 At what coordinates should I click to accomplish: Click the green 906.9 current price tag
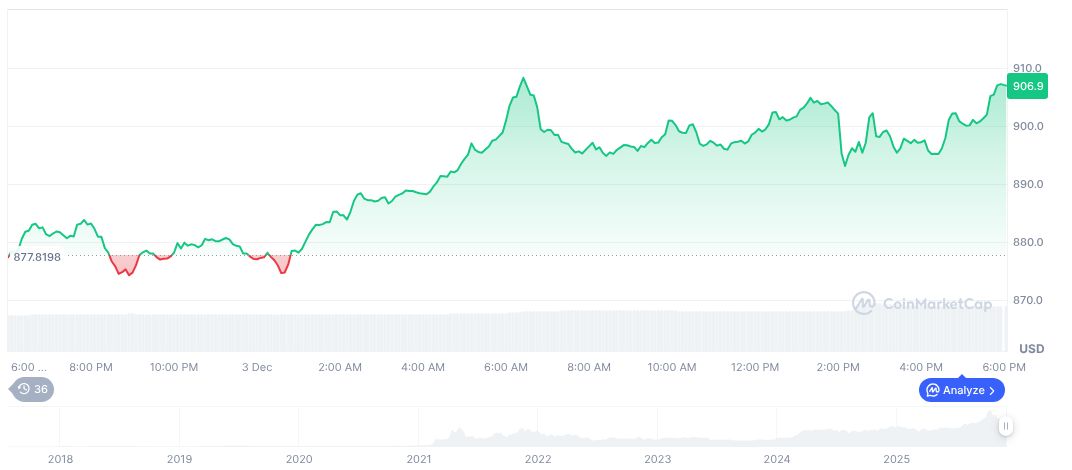[x=1028, y=86]
